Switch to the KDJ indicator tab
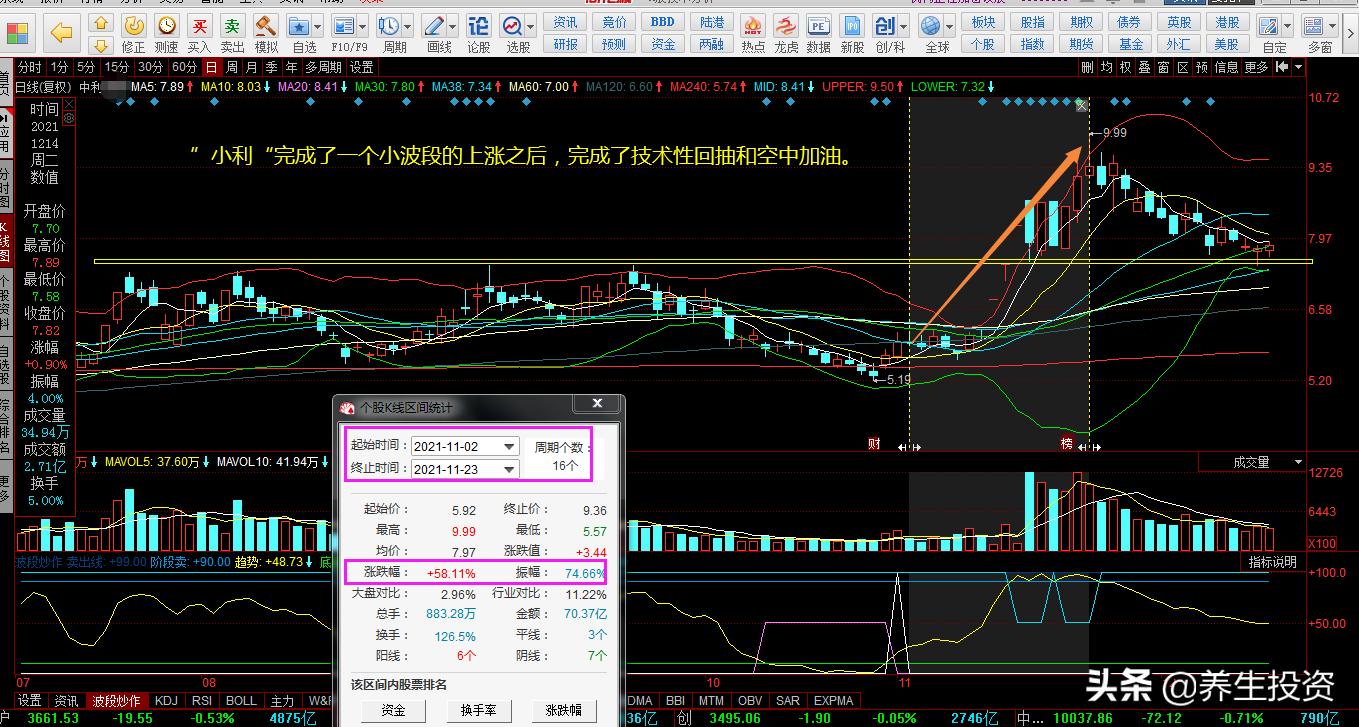The width and height of the screenshot is (1359, 727). pos(165,700)
